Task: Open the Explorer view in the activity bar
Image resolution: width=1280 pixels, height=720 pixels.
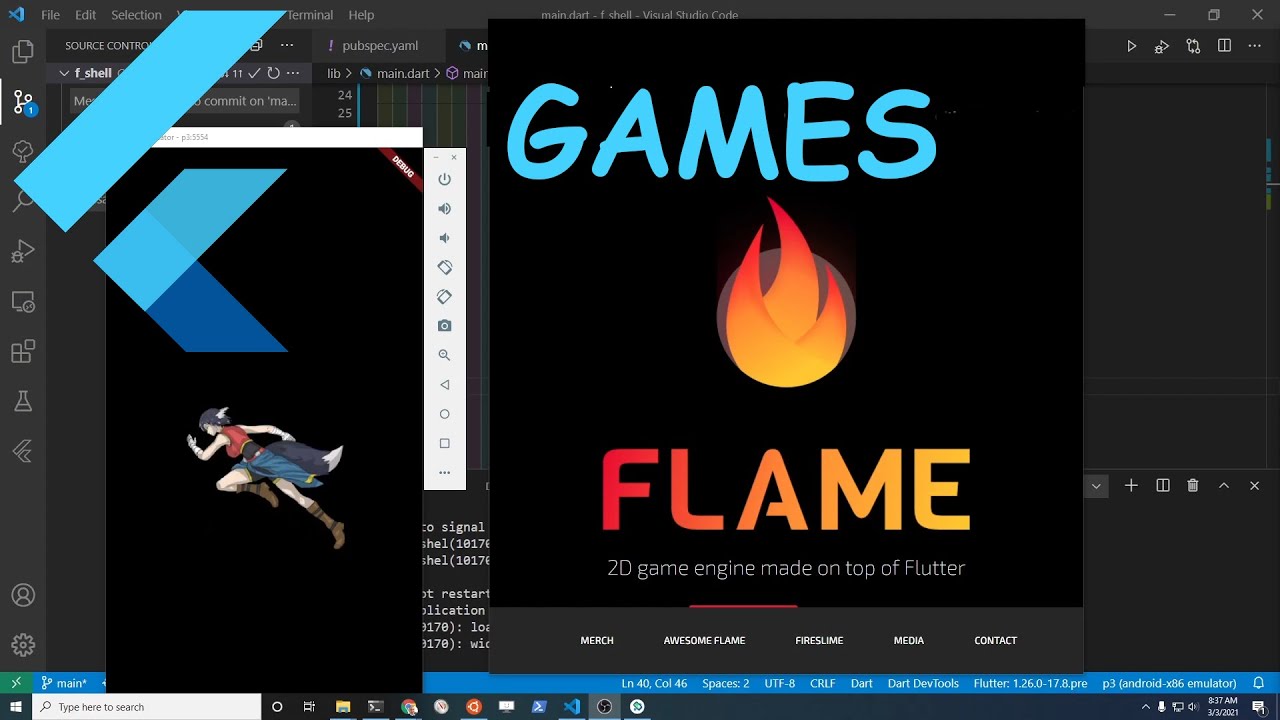Action: pos(23,51)
